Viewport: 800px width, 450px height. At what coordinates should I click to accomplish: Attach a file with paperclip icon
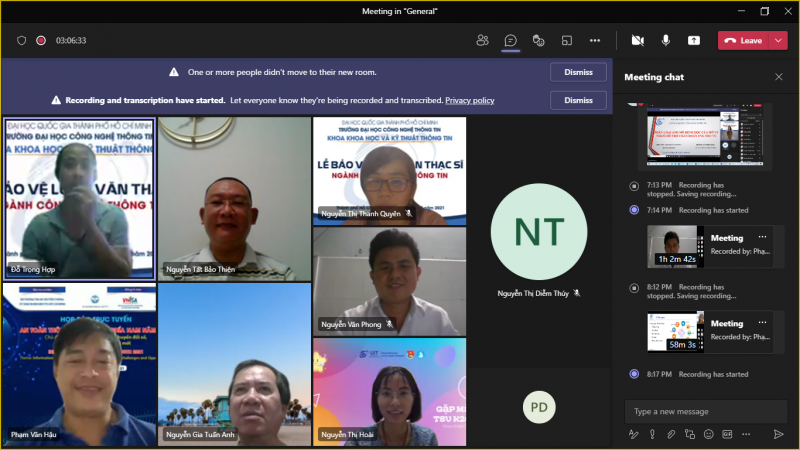(x=671, y=434)
